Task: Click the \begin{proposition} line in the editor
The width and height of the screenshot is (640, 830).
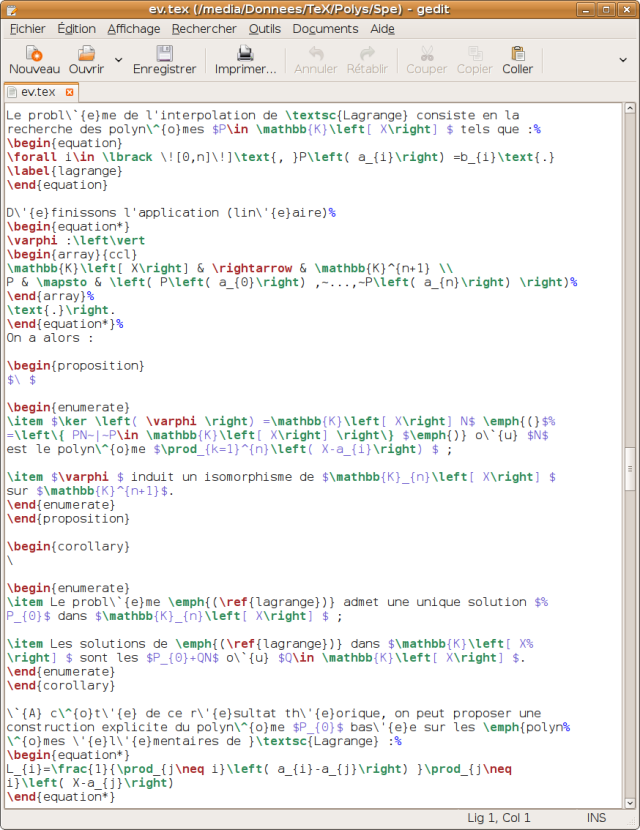Action: pyautogui.click(x=57, y=366)
